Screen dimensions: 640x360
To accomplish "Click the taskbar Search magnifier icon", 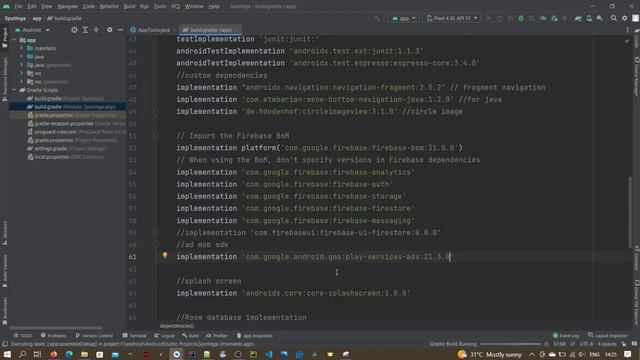I will point(22,354).
